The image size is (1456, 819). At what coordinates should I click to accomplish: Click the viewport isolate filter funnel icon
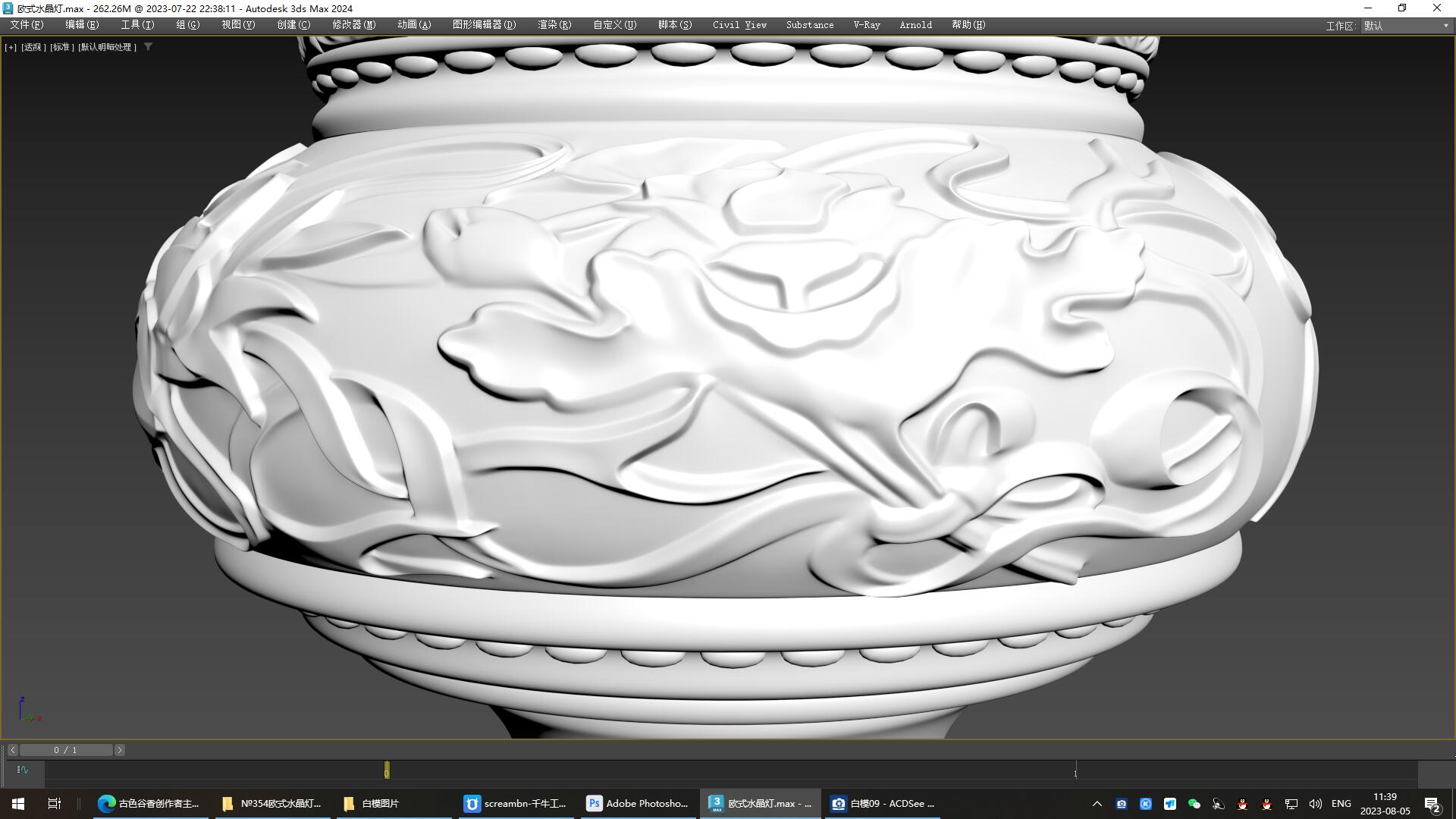tap(149, 46)
